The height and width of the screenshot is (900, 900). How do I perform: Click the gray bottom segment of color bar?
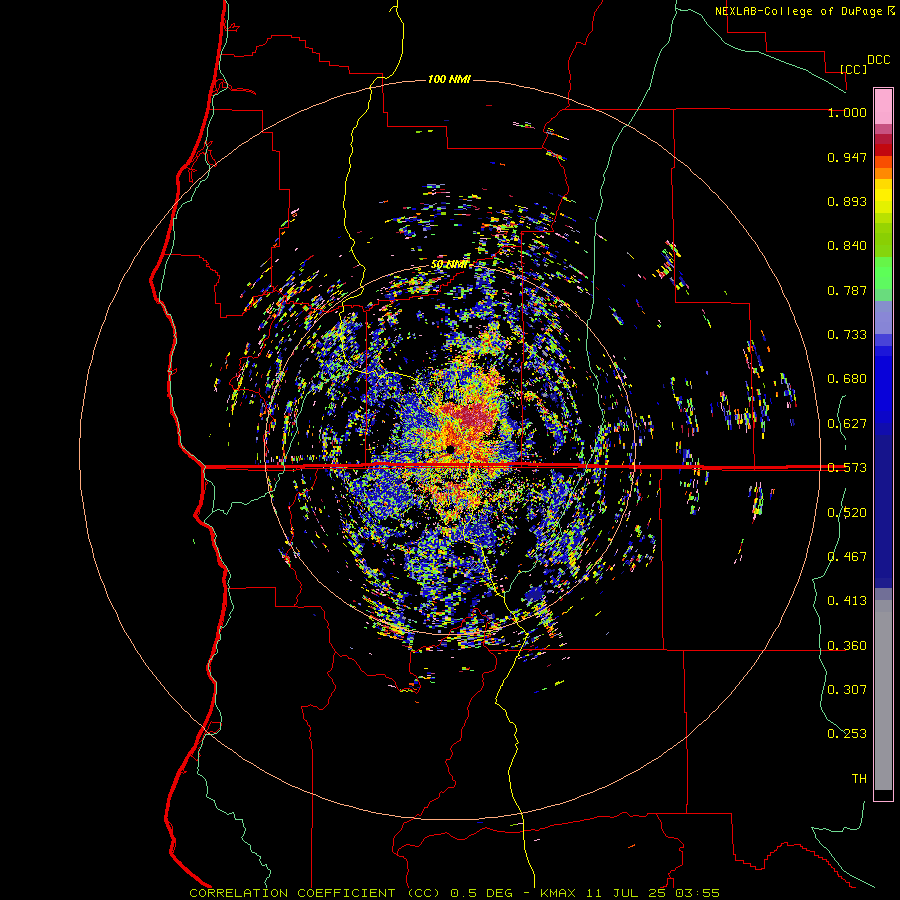click(883, 695)
